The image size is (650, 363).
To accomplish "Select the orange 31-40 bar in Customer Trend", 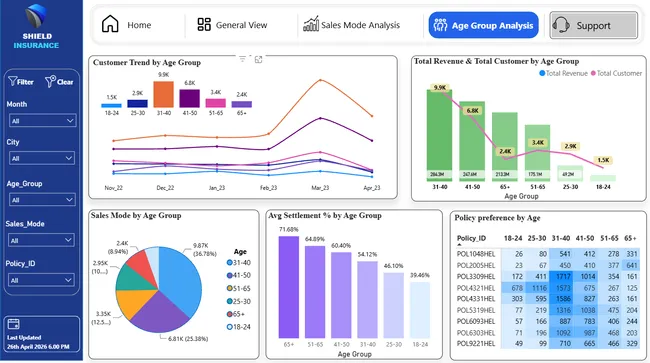I will point(163,94).
